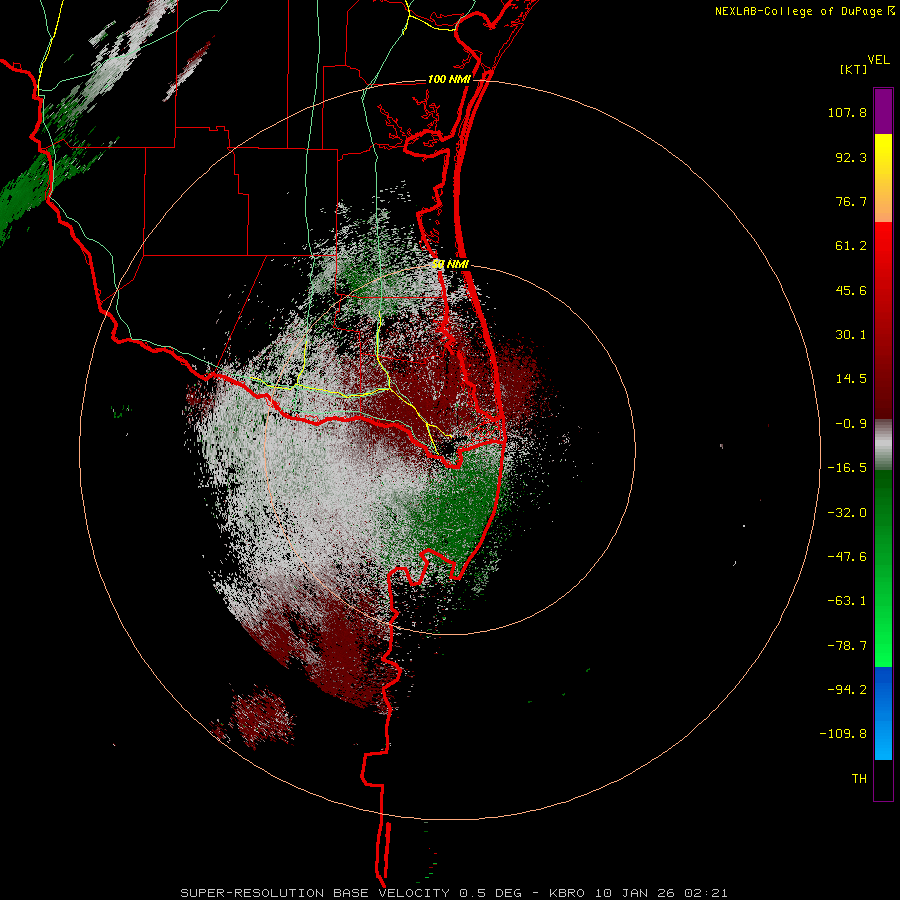Click the -47.6 legend value
This screenshot has width=900, height=900.
[x=847, y=557]
